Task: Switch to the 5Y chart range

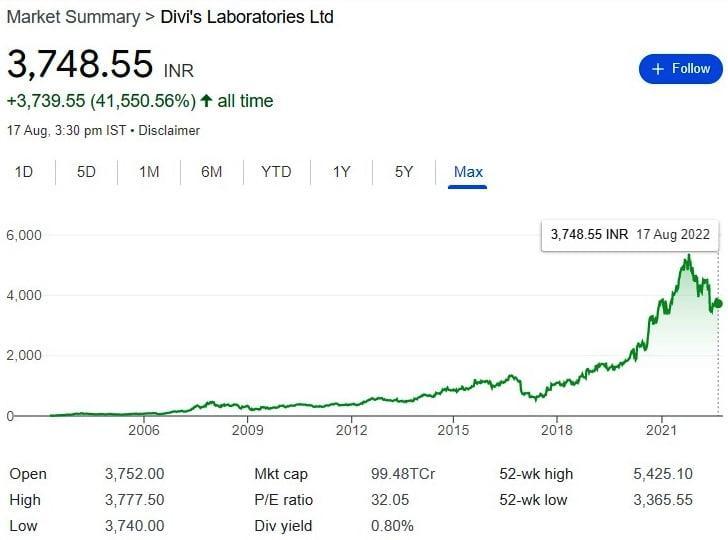Action: [404, 172]
